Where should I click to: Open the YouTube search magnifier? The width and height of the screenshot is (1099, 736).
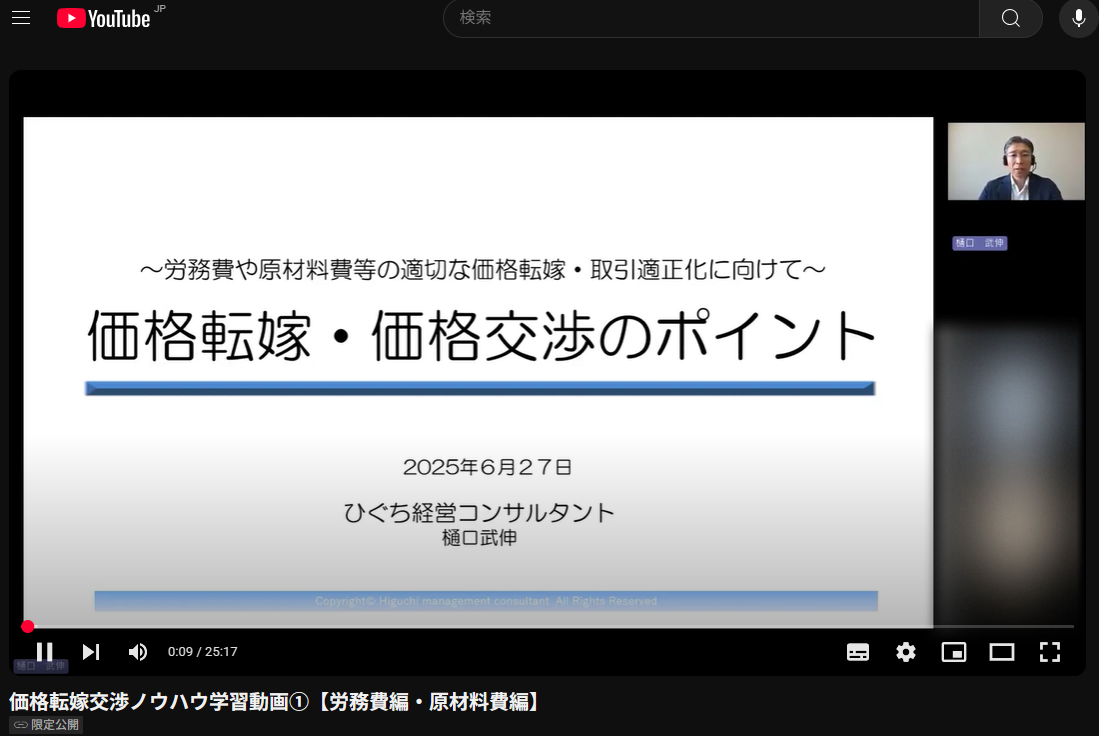1010,18
